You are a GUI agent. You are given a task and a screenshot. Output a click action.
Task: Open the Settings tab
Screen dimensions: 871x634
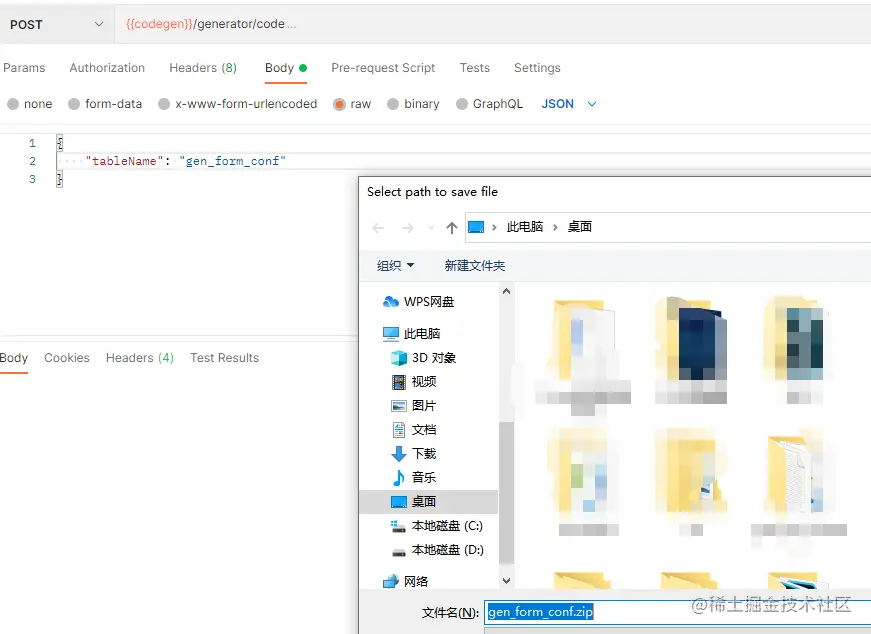pyautogui.click(x=537, y=68)
